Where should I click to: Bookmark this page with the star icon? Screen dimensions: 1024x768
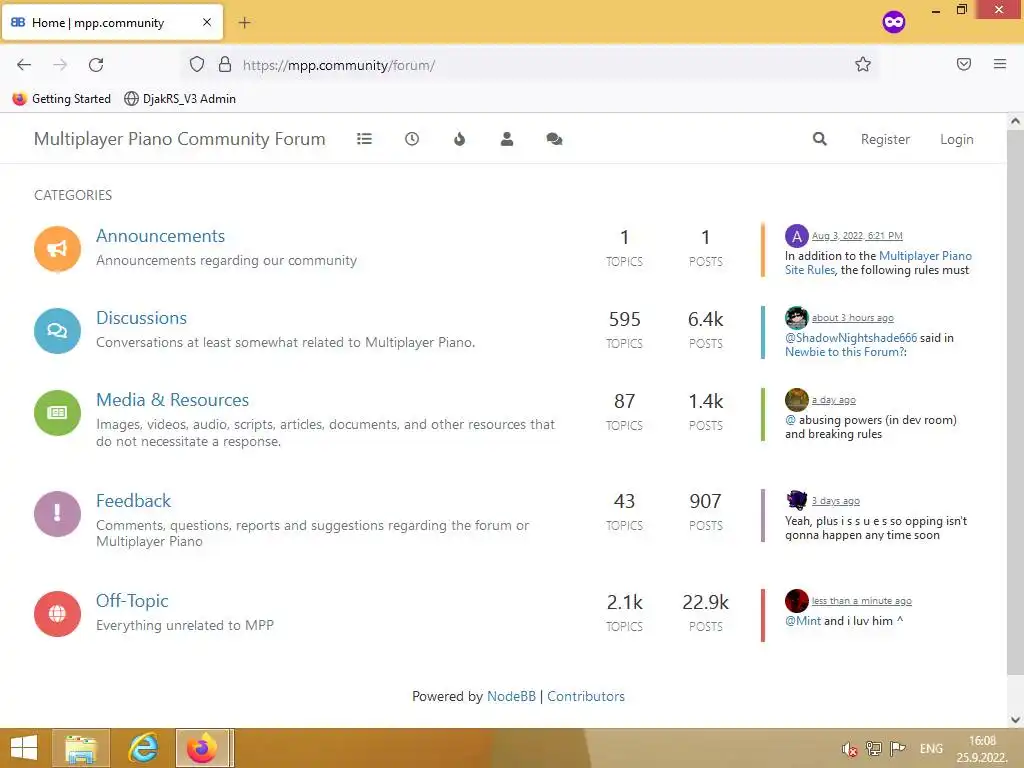coord(863,64)
